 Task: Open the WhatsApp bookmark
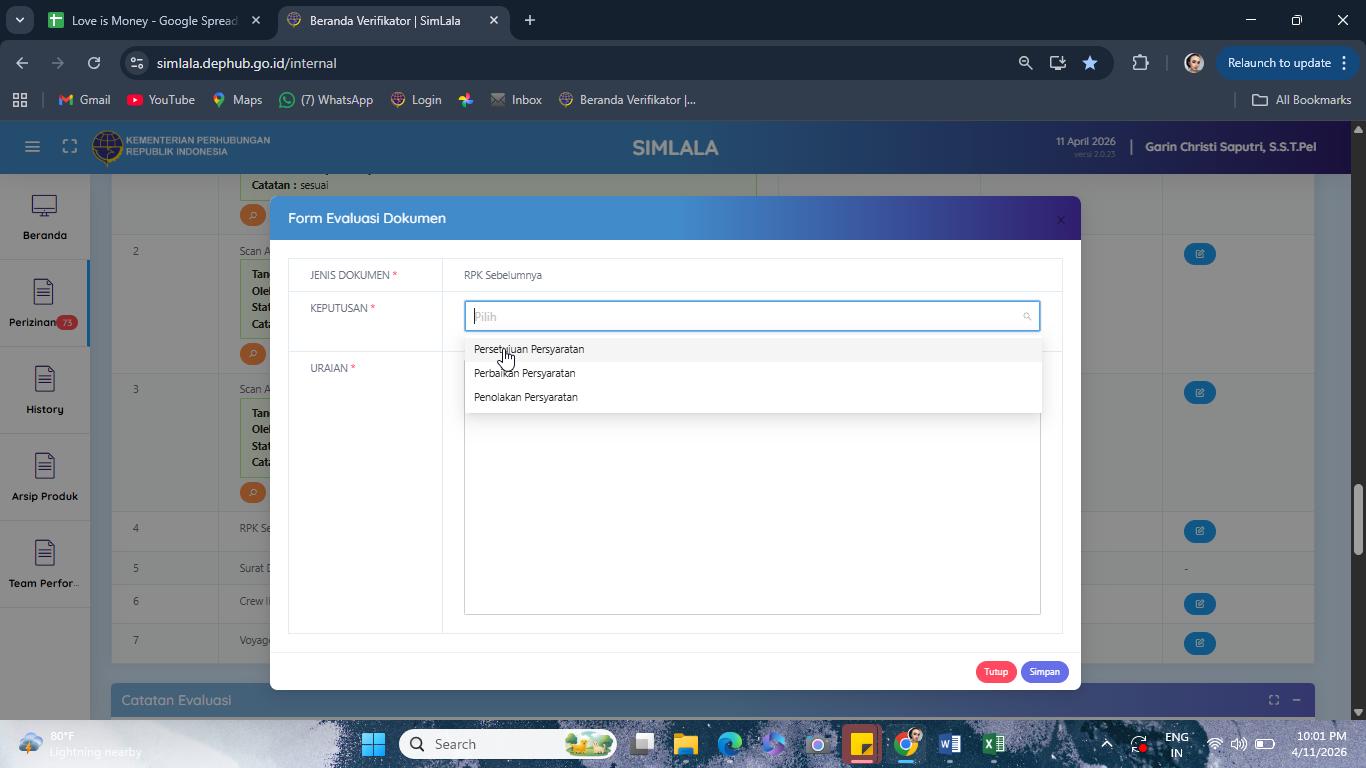point(326,100)
